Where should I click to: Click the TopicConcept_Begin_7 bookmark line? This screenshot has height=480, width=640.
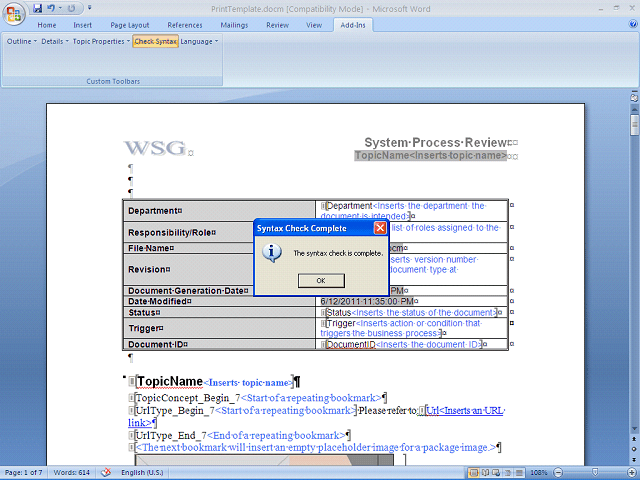pos(260,398)
